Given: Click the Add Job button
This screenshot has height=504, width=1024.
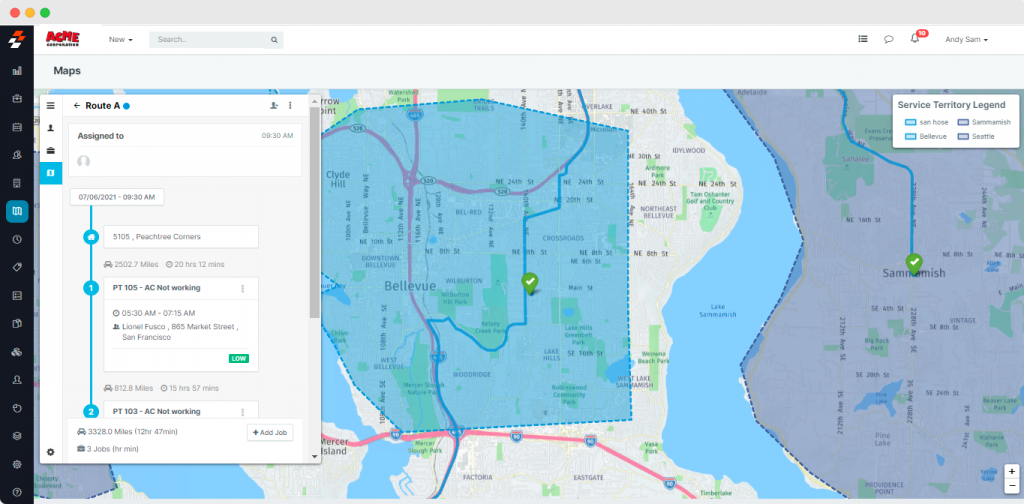Looking at the screenshot, I should pyautogui.click(x=270, y=432).
